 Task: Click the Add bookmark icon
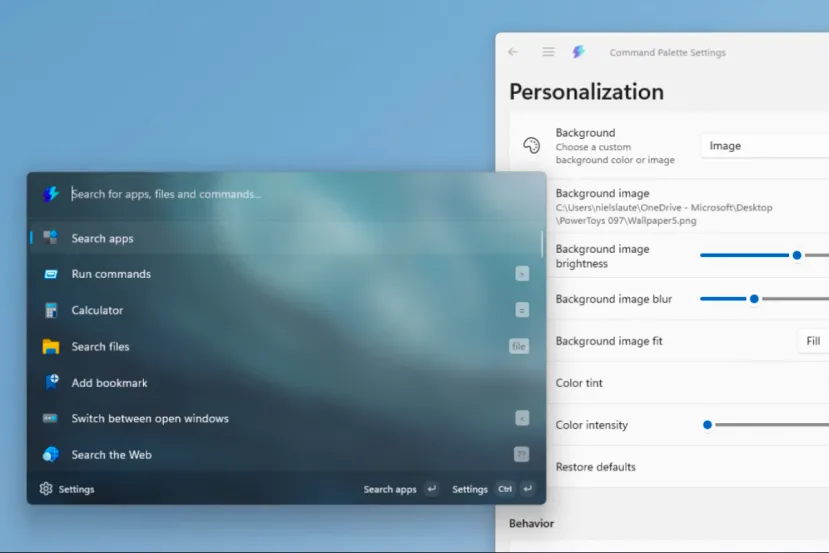[51, 383]
